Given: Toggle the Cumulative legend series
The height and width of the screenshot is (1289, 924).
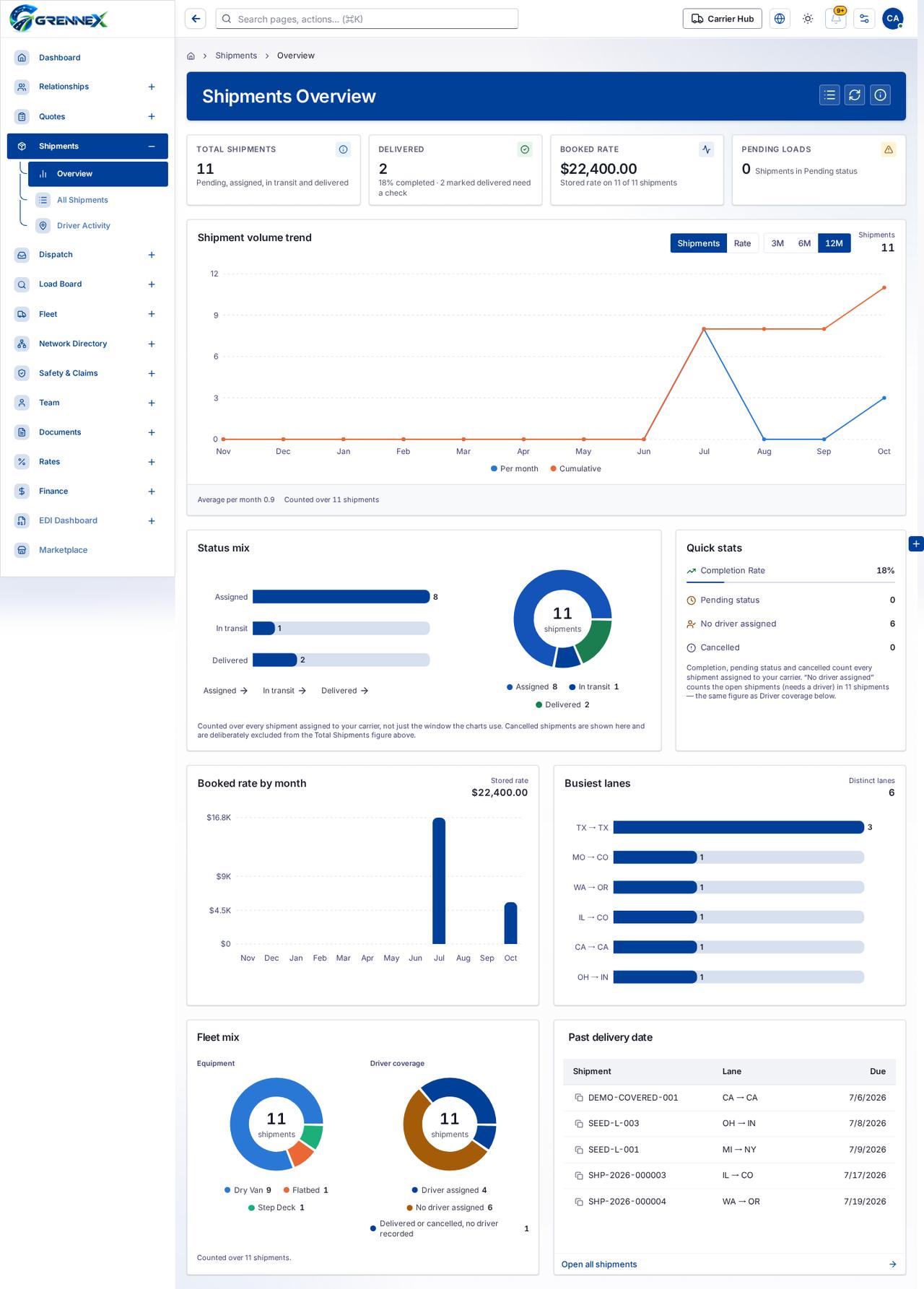Looking at the screenshot, I should 575,469.
